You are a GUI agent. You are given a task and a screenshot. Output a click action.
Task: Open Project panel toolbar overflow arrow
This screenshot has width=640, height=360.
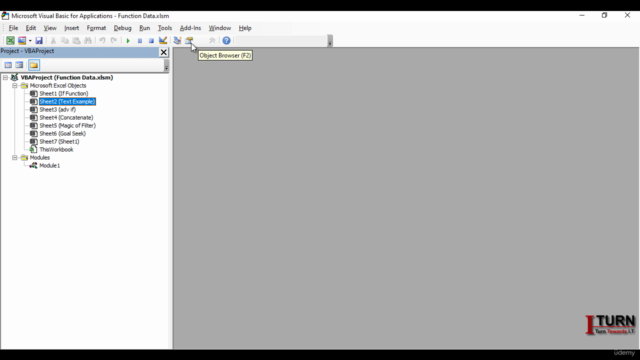pyautogui.click(x=166, y=65)
